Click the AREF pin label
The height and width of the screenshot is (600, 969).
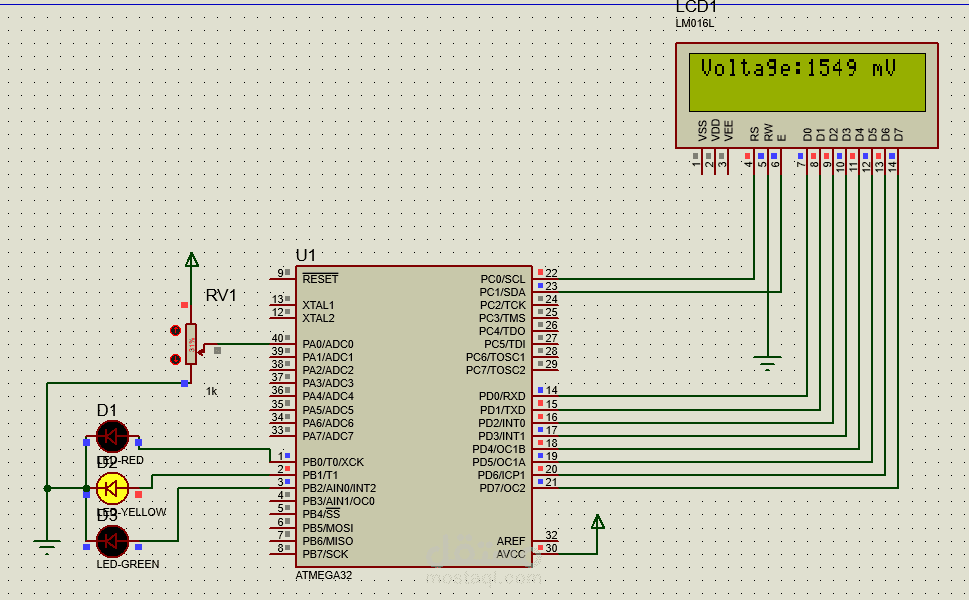511,541
